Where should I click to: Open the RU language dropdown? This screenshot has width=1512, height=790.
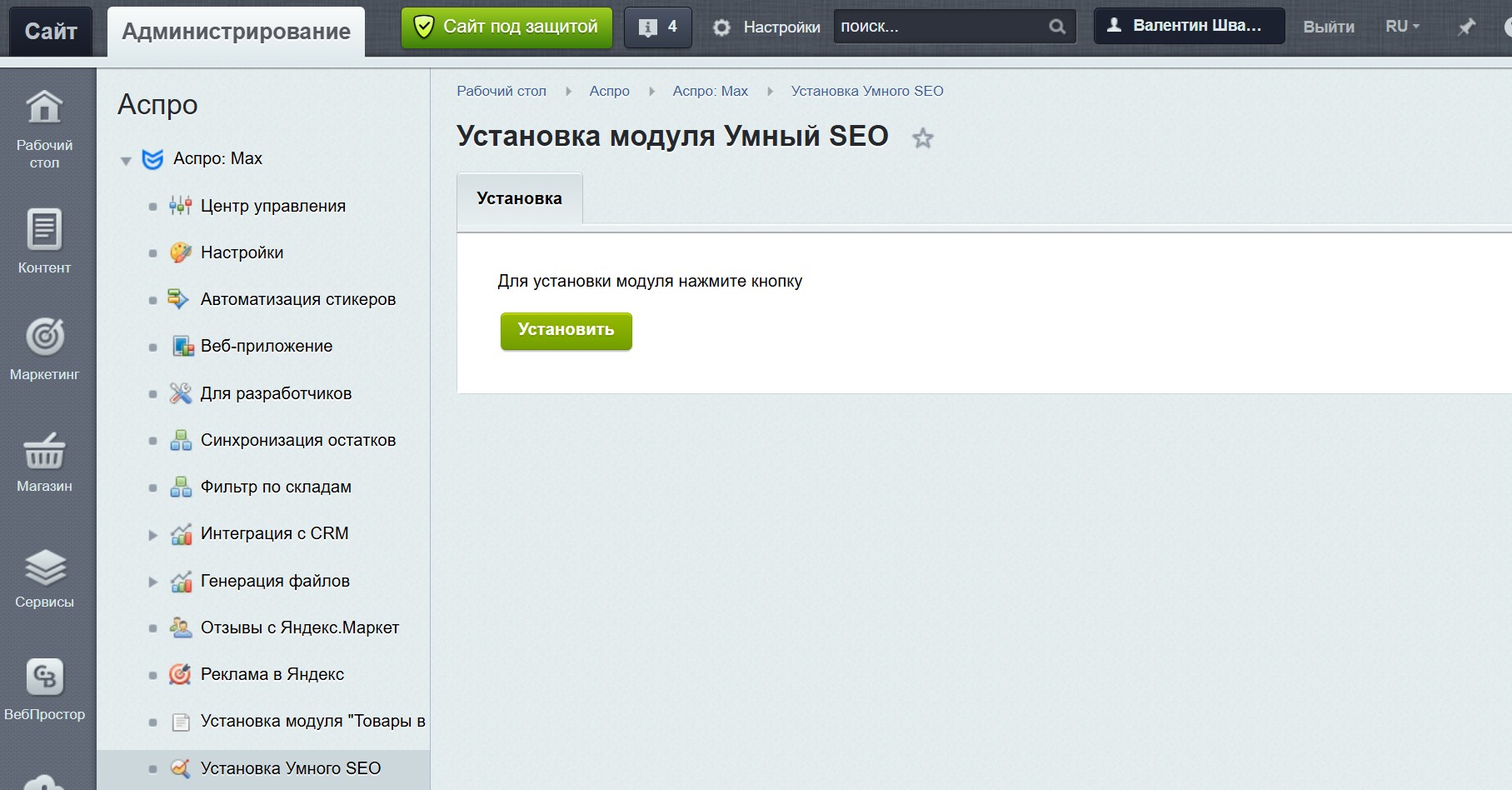[x=1402, y=27]
